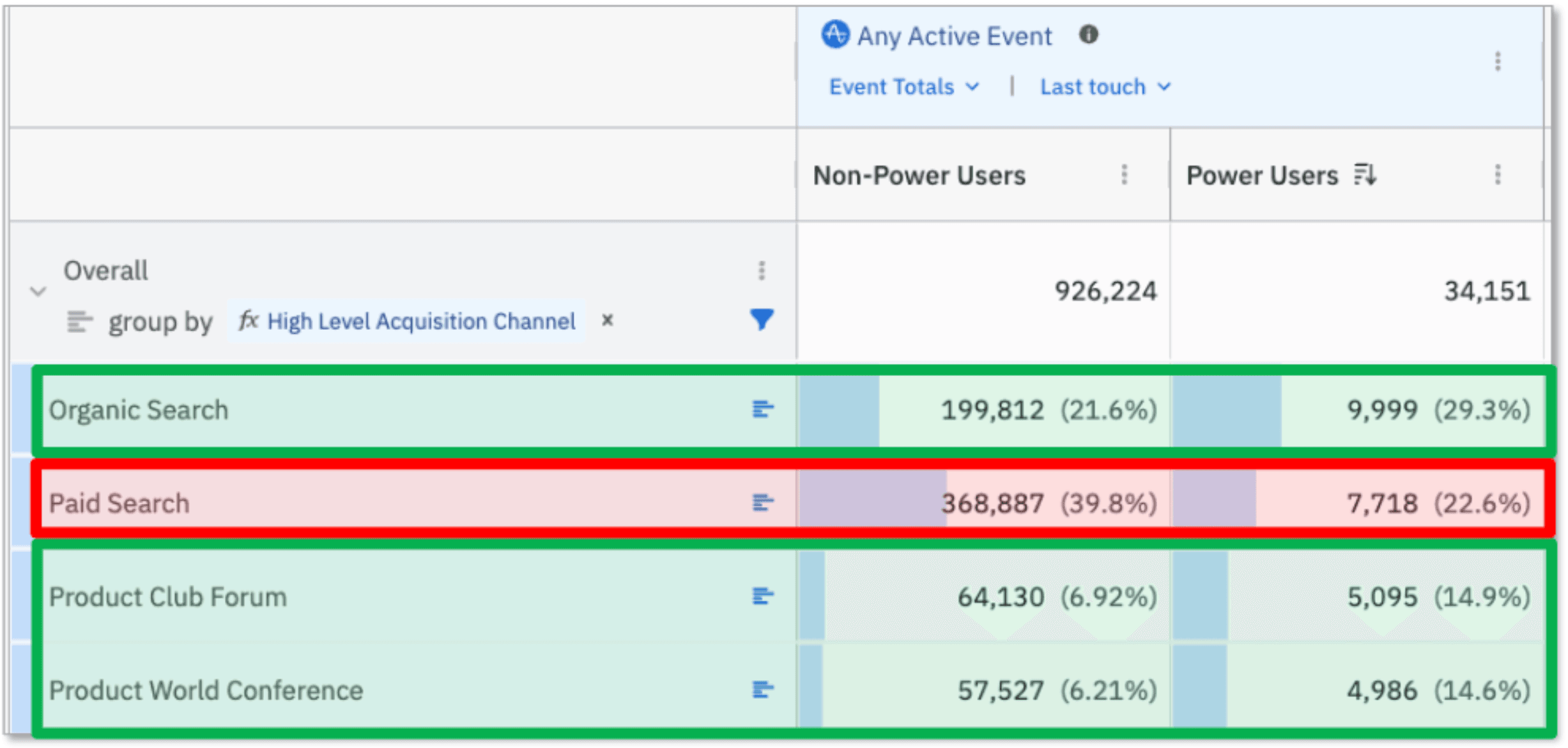This screenshot has height=748, width=1568.
Task: Open the Any Active Event column options menu
Action: [x=1497, y=61]
